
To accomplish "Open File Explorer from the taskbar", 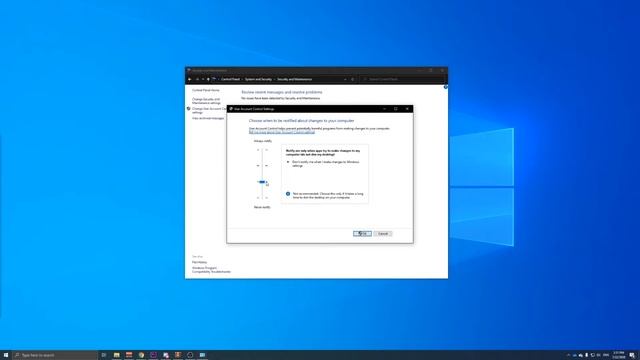I will point(117,355).
